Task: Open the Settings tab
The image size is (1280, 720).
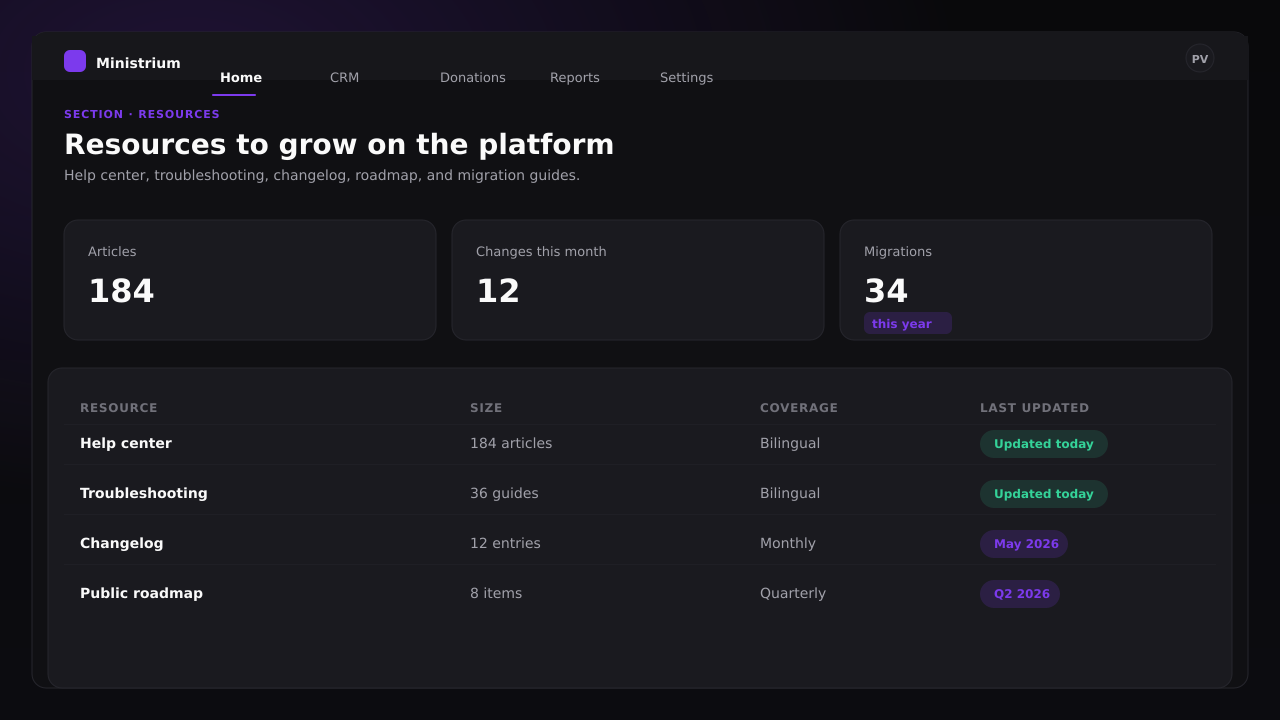Action: coord(686,78)
